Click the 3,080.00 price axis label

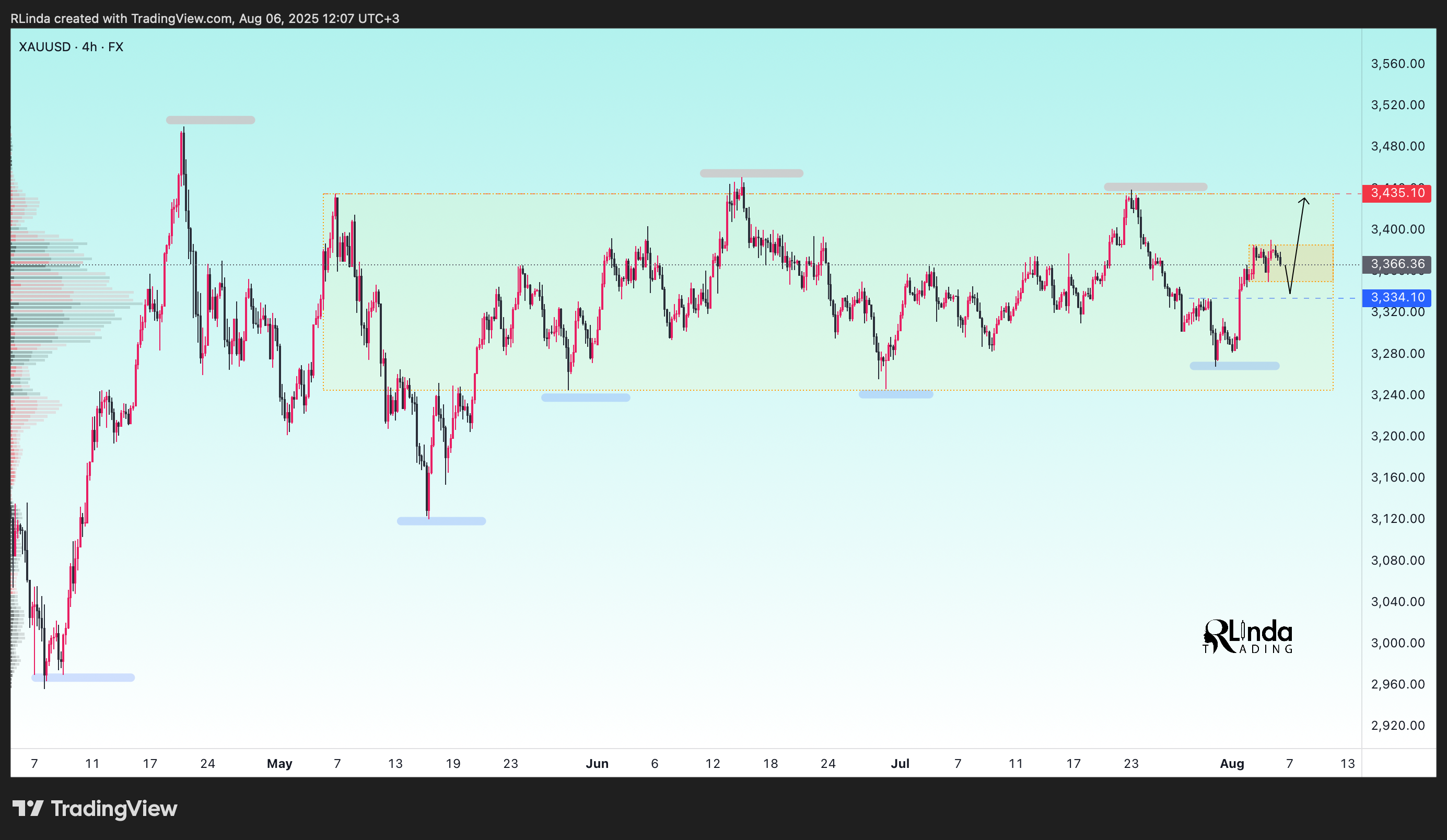click(x=1397, y=561)
